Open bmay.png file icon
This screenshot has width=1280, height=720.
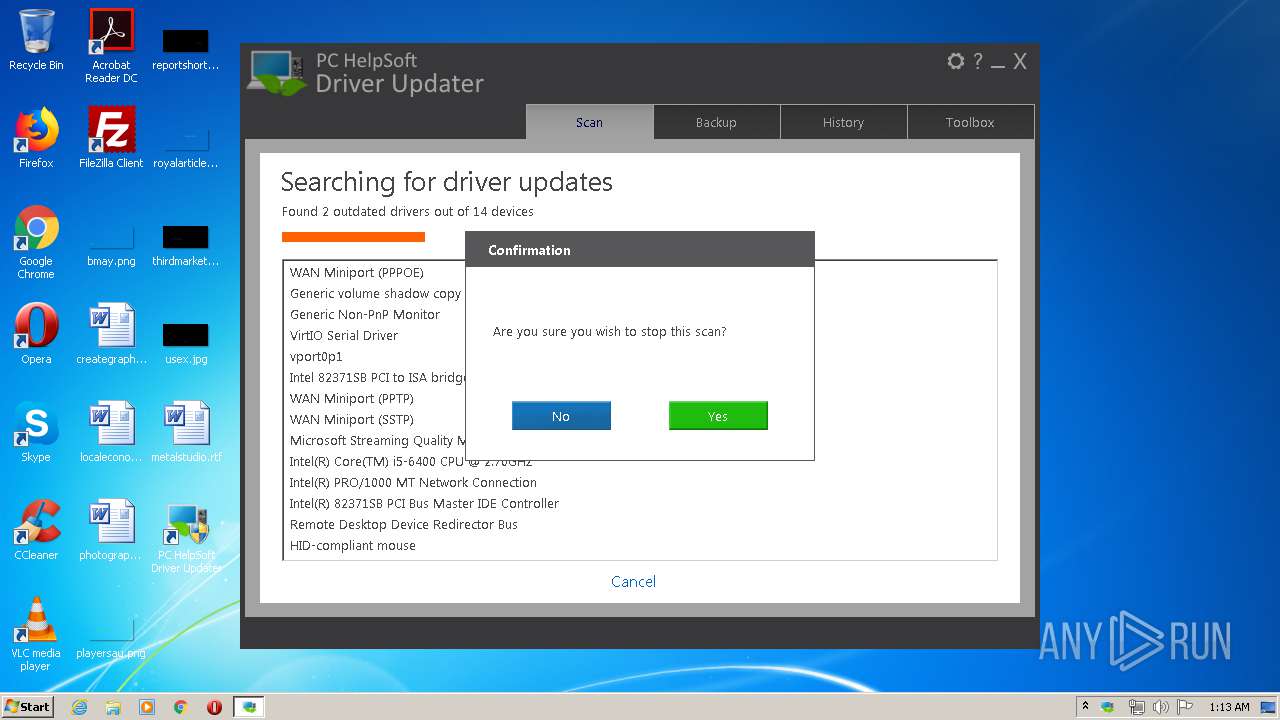pyautogui.click(x=111, y=244)
